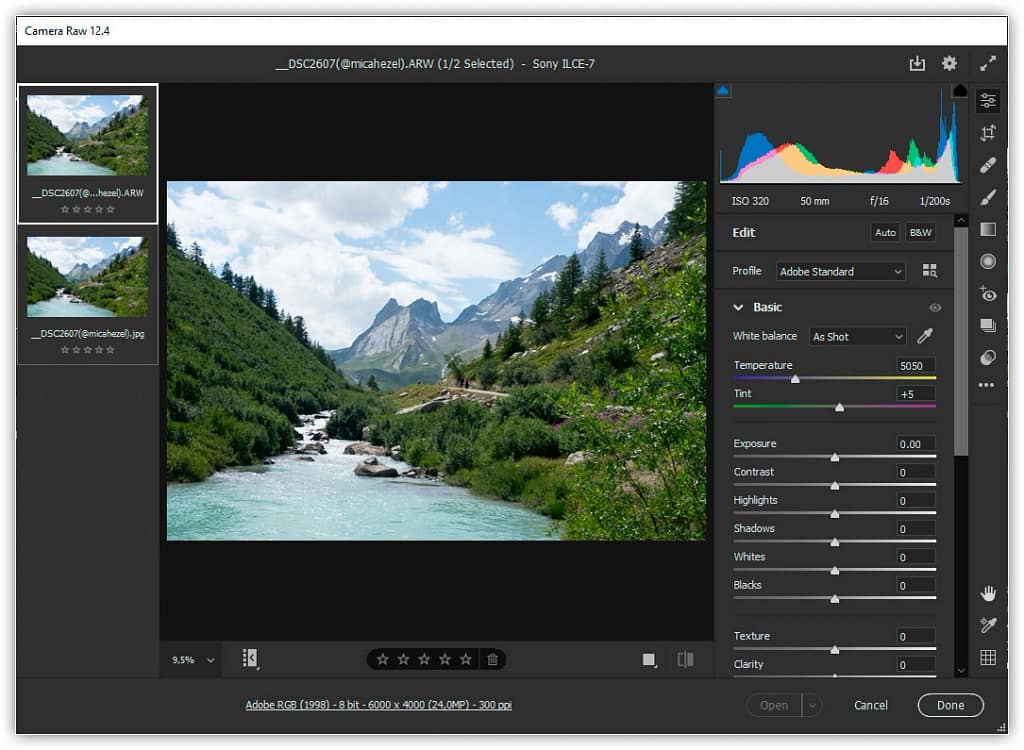Open the Presets panel icon

[987, 357]
